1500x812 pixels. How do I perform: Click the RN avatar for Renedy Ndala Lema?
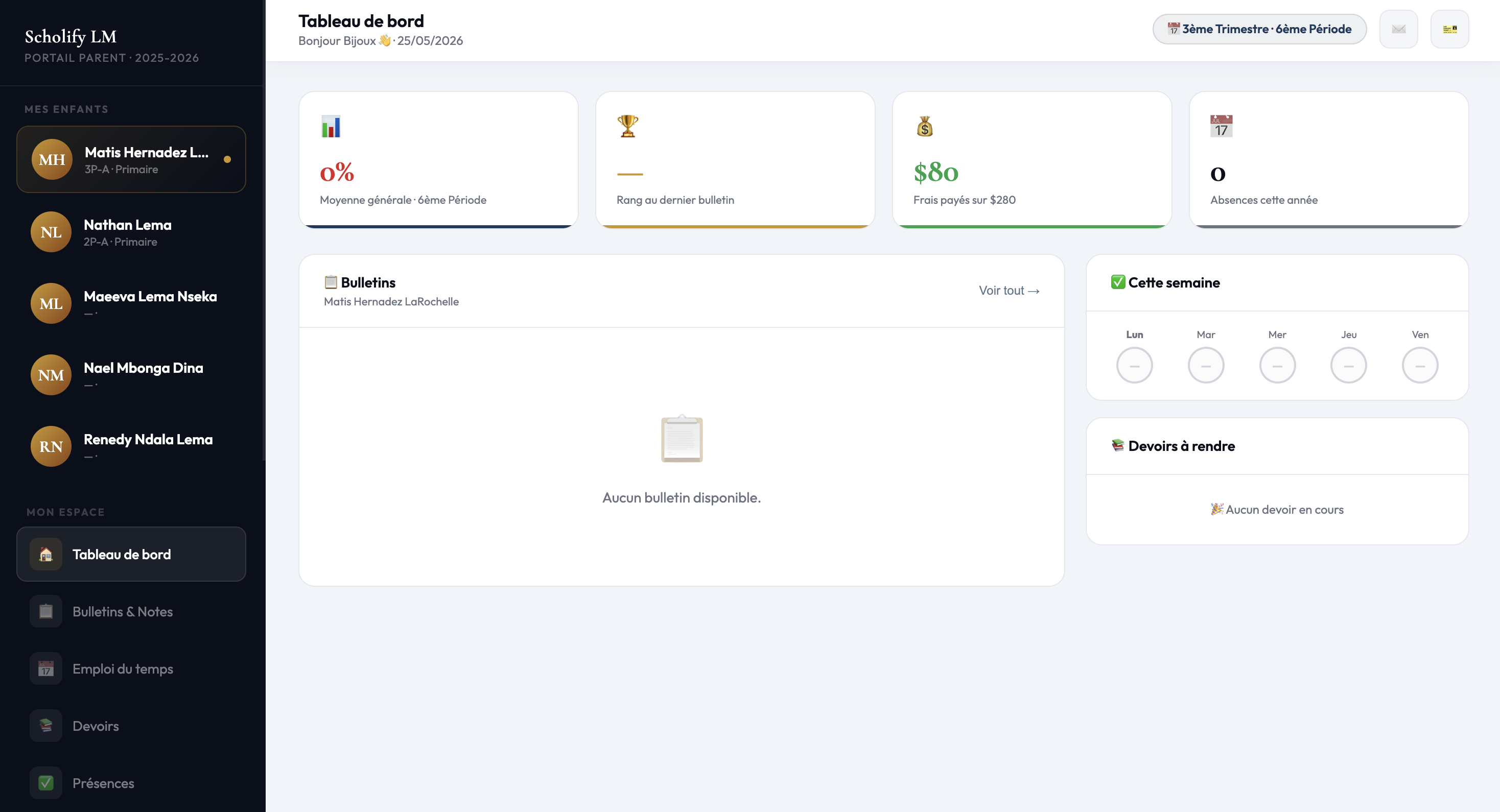(51, 446)
